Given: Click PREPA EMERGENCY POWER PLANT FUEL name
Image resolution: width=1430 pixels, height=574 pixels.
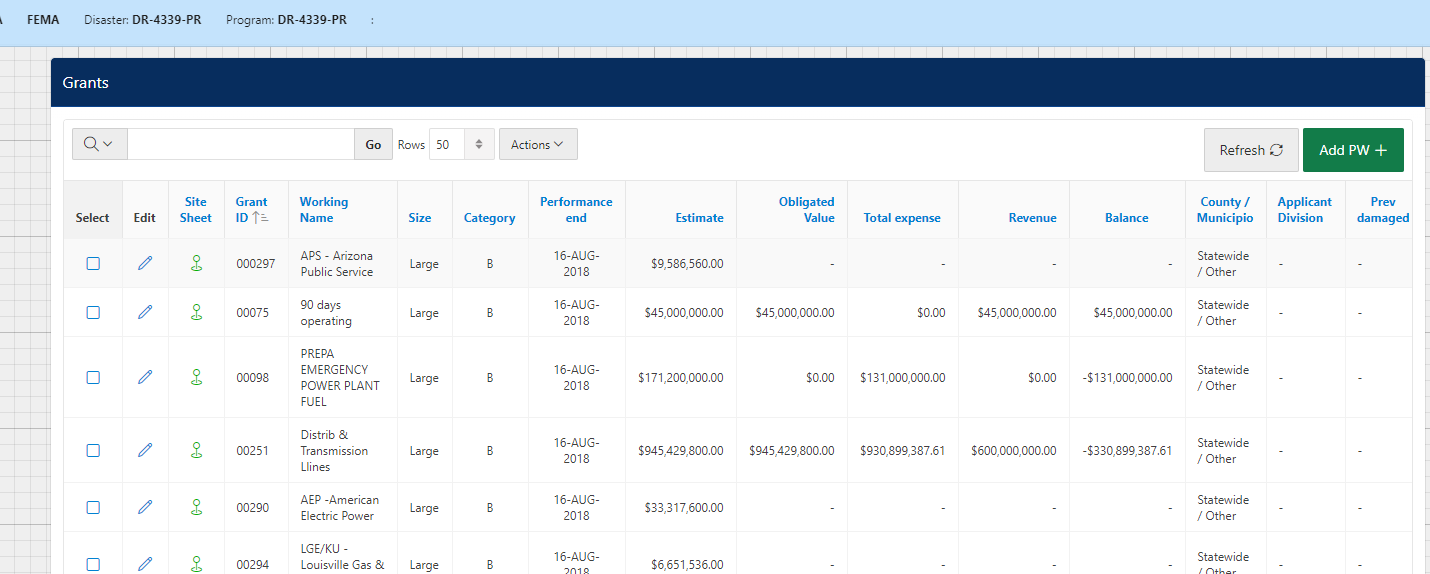Looking at the screenshot, I should pos(340,378).
